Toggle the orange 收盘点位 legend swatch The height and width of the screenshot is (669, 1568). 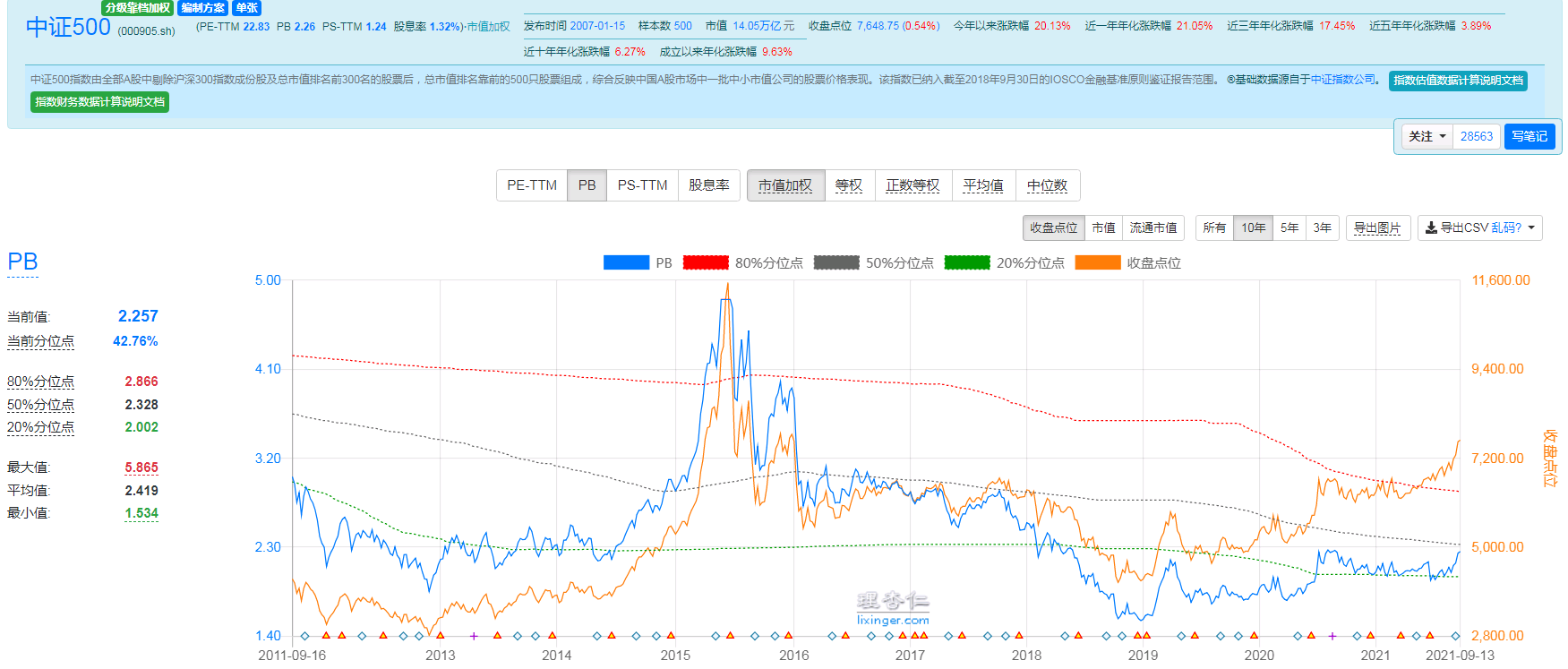click(x=1098, y=263)
